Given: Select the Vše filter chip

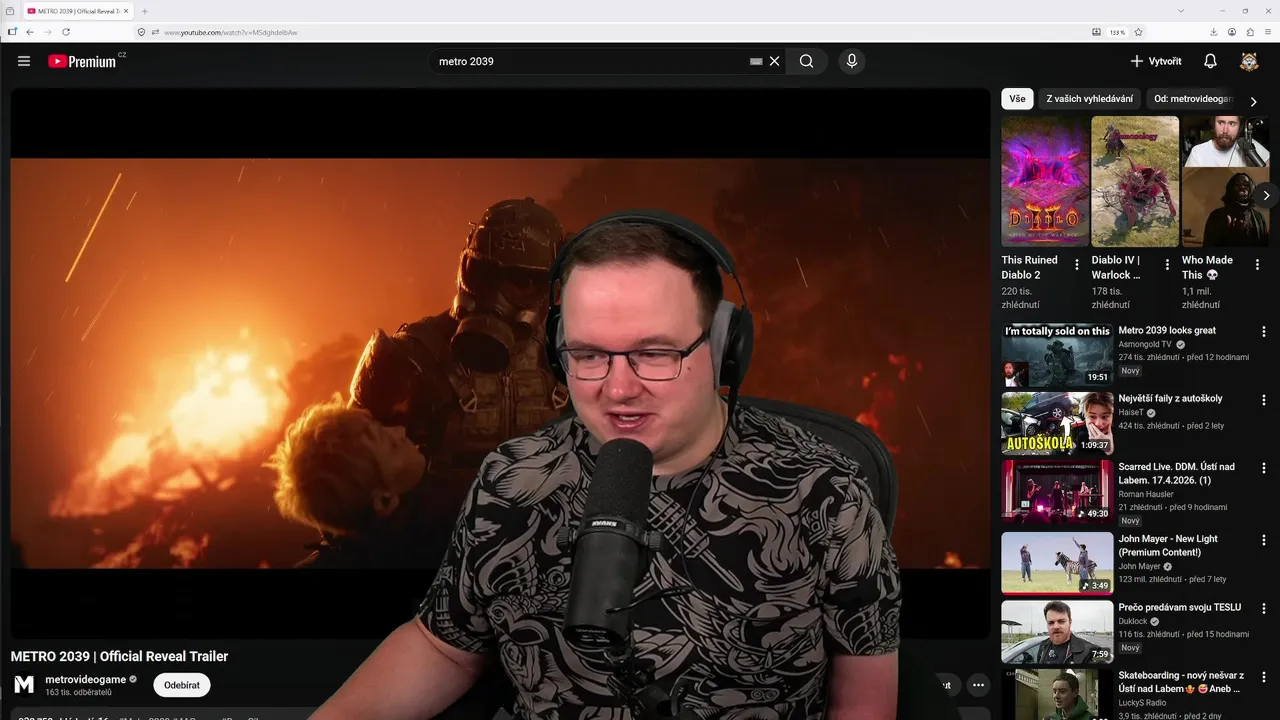Looking at the screenshot, I should tap(1017, 99).
